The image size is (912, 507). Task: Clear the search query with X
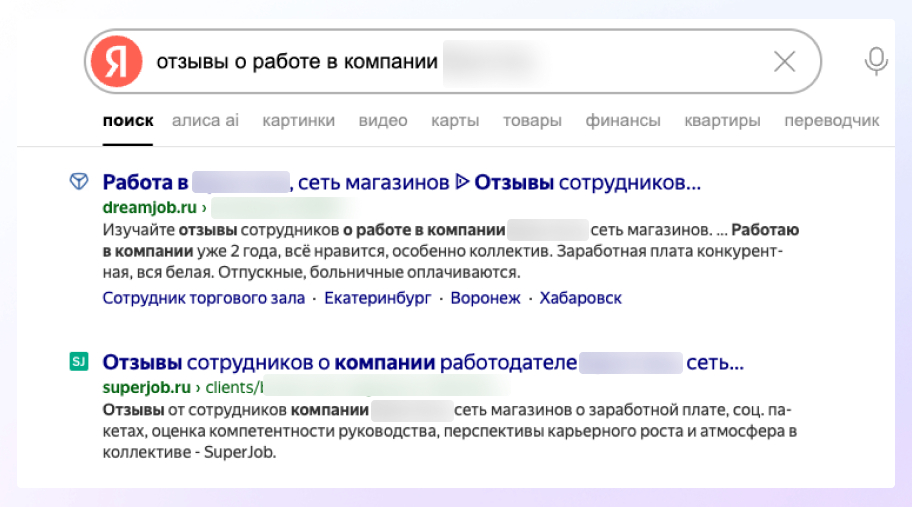tap(785, 62)
